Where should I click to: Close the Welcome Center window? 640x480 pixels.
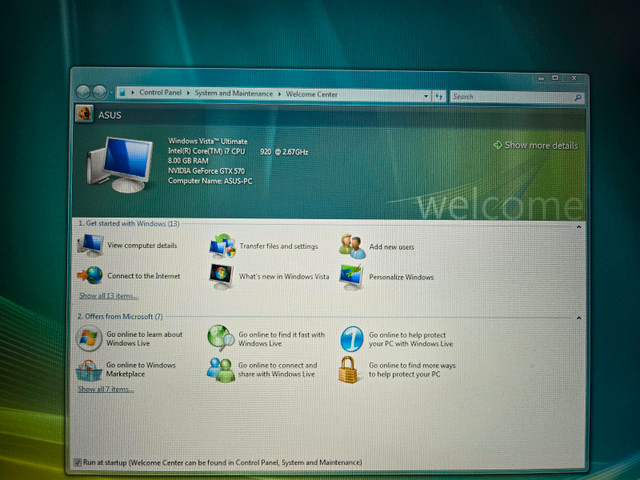click(574, 78)
